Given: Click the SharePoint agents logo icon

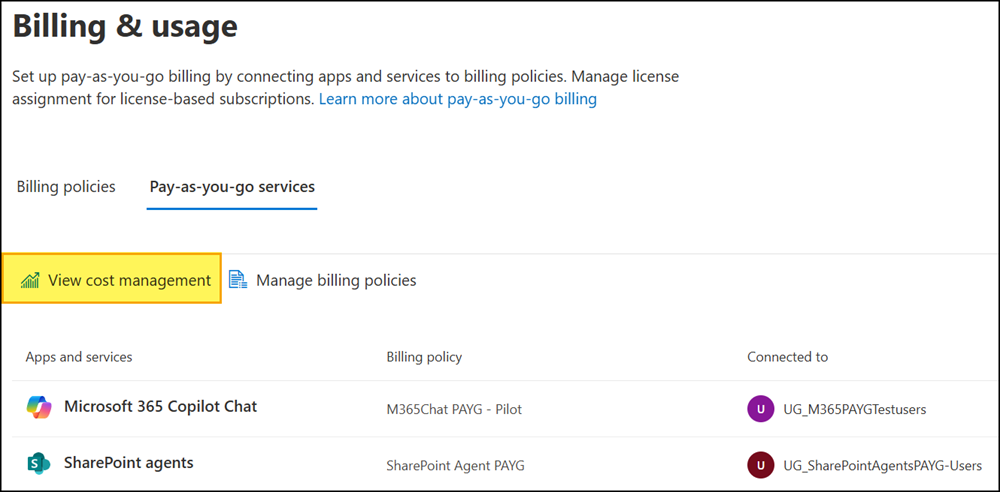Looking at the screenshot, I should tap(39, 463).
